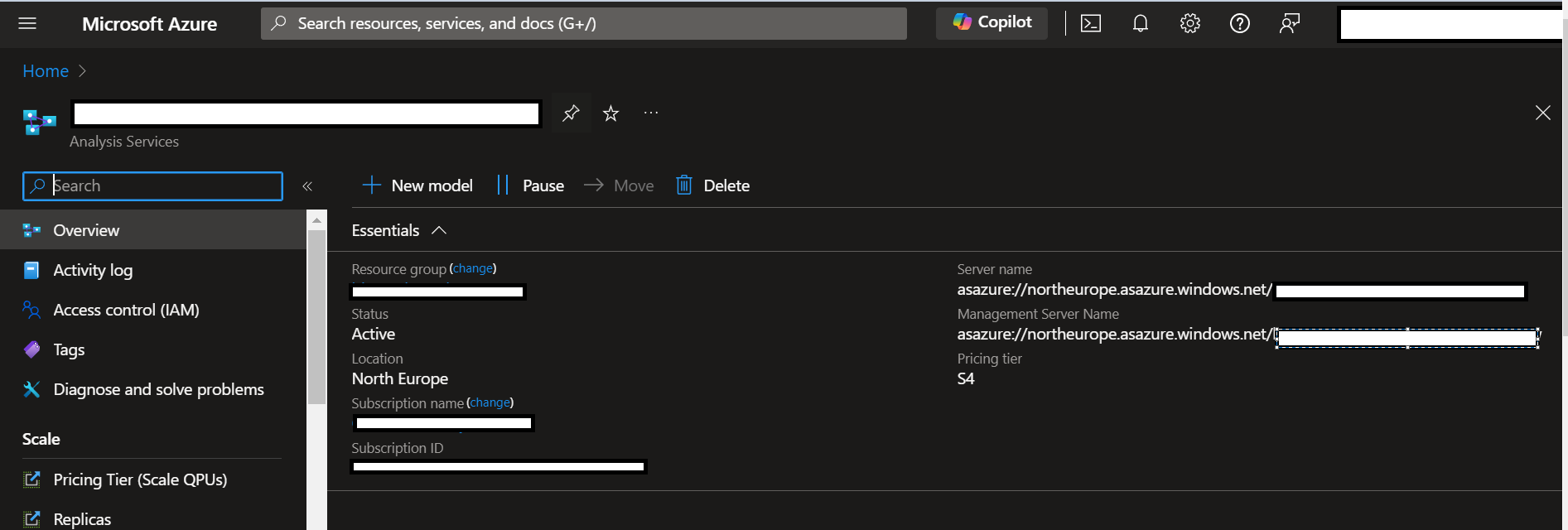
Task: Click the Overview sidebar icon
Action: coord(31,230)
